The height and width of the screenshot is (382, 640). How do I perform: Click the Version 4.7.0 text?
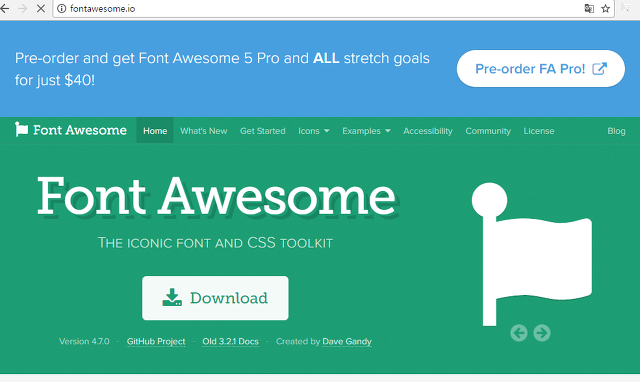(x=84, y=341)
